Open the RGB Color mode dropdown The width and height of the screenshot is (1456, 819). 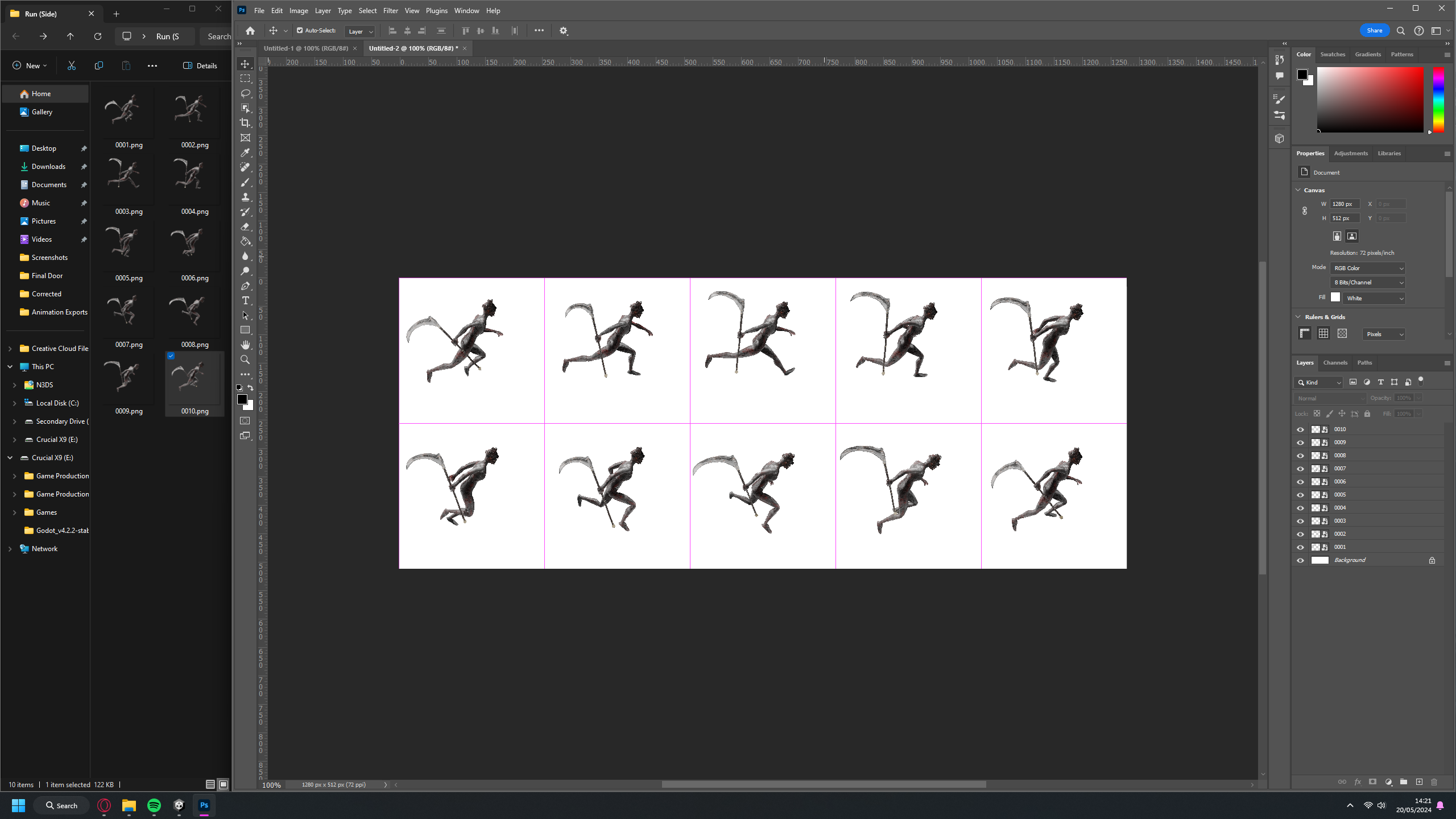tap(1368, 268)
